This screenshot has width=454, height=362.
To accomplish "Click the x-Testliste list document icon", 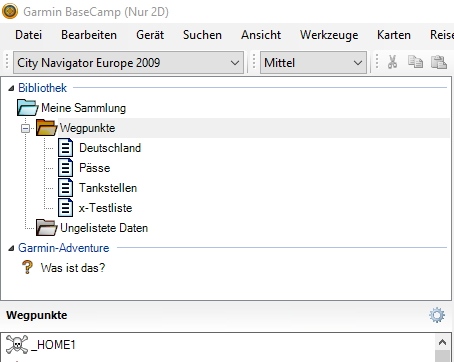I will [65, 208].
